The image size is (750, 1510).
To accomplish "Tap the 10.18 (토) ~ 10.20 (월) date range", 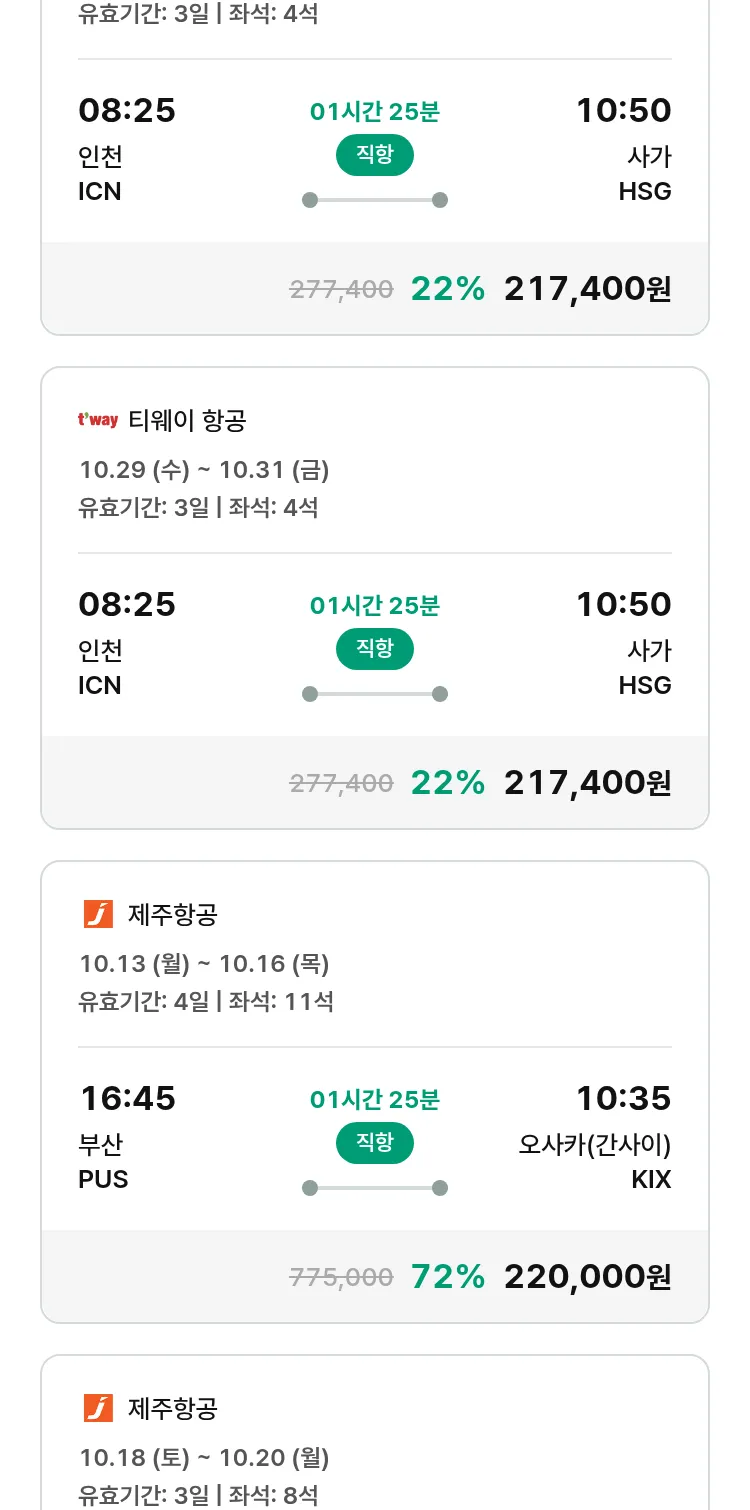I will [204, 1457].
